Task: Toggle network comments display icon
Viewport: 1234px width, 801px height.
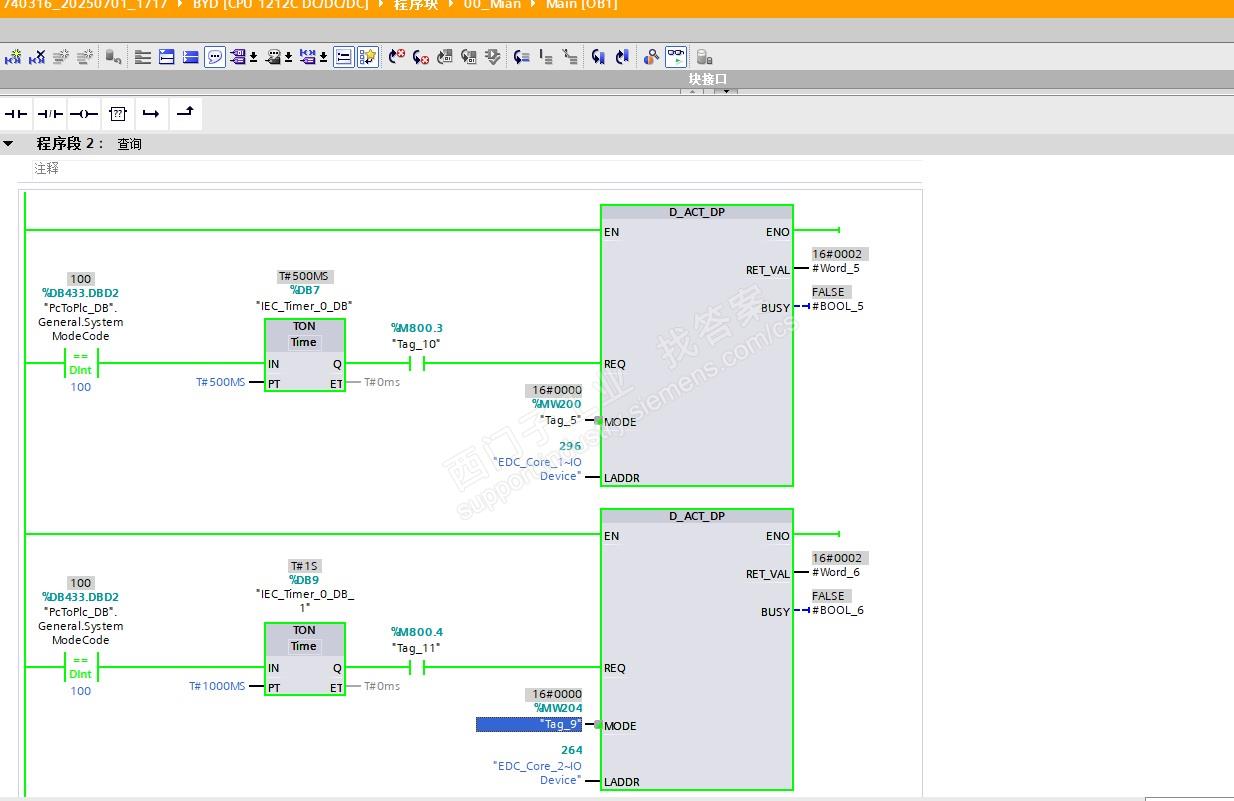Action: coord(215,57)
